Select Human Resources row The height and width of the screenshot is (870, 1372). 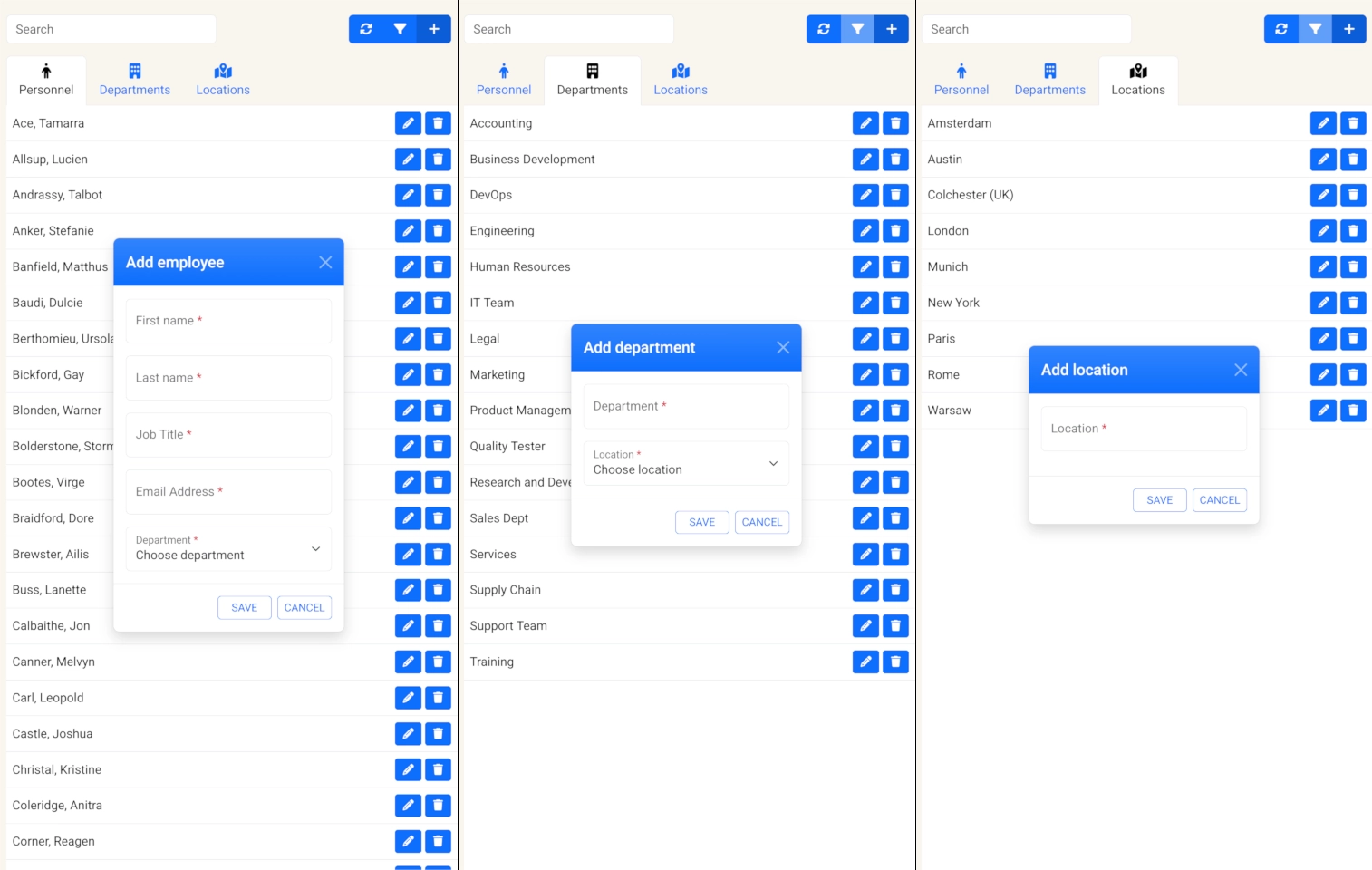pyautogui.click(x=686, y=266)
